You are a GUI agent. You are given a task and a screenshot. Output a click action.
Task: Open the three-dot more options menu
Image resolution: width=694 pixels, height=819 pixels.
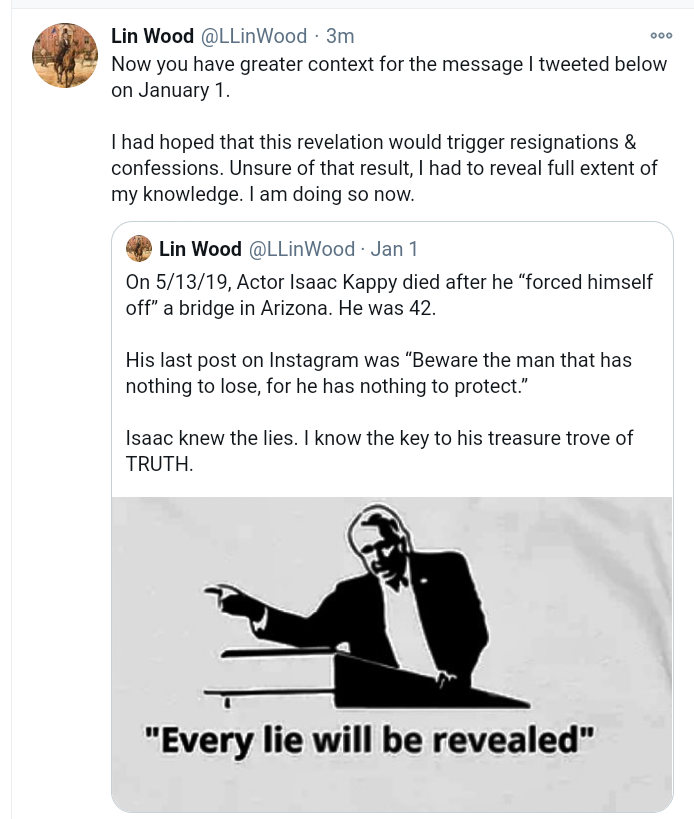(661, 35)
